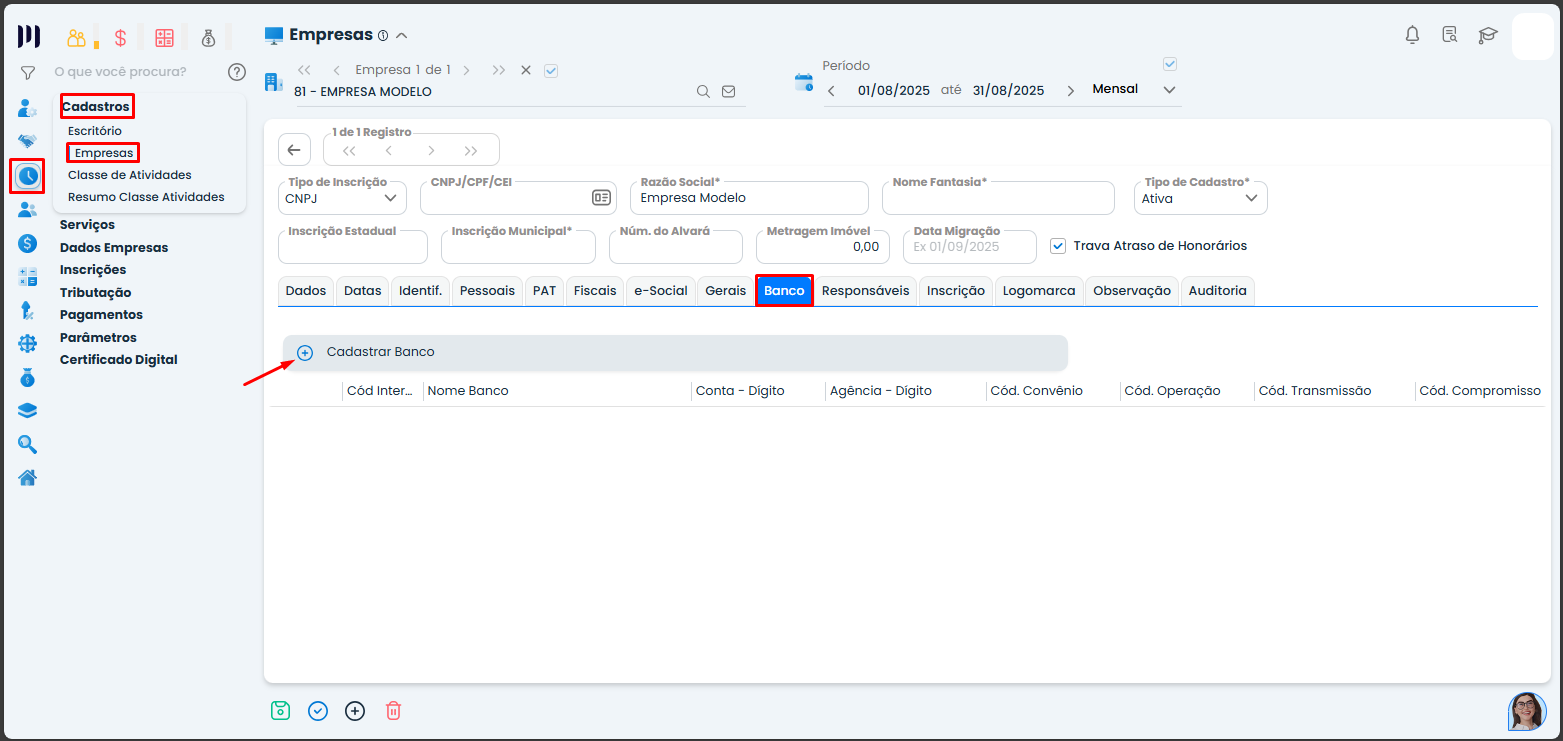The height and width of the screenshot is (741, 1563).
Task: Click the red trash delete icon
Action: pyautogui.click(x=393, y=711)
